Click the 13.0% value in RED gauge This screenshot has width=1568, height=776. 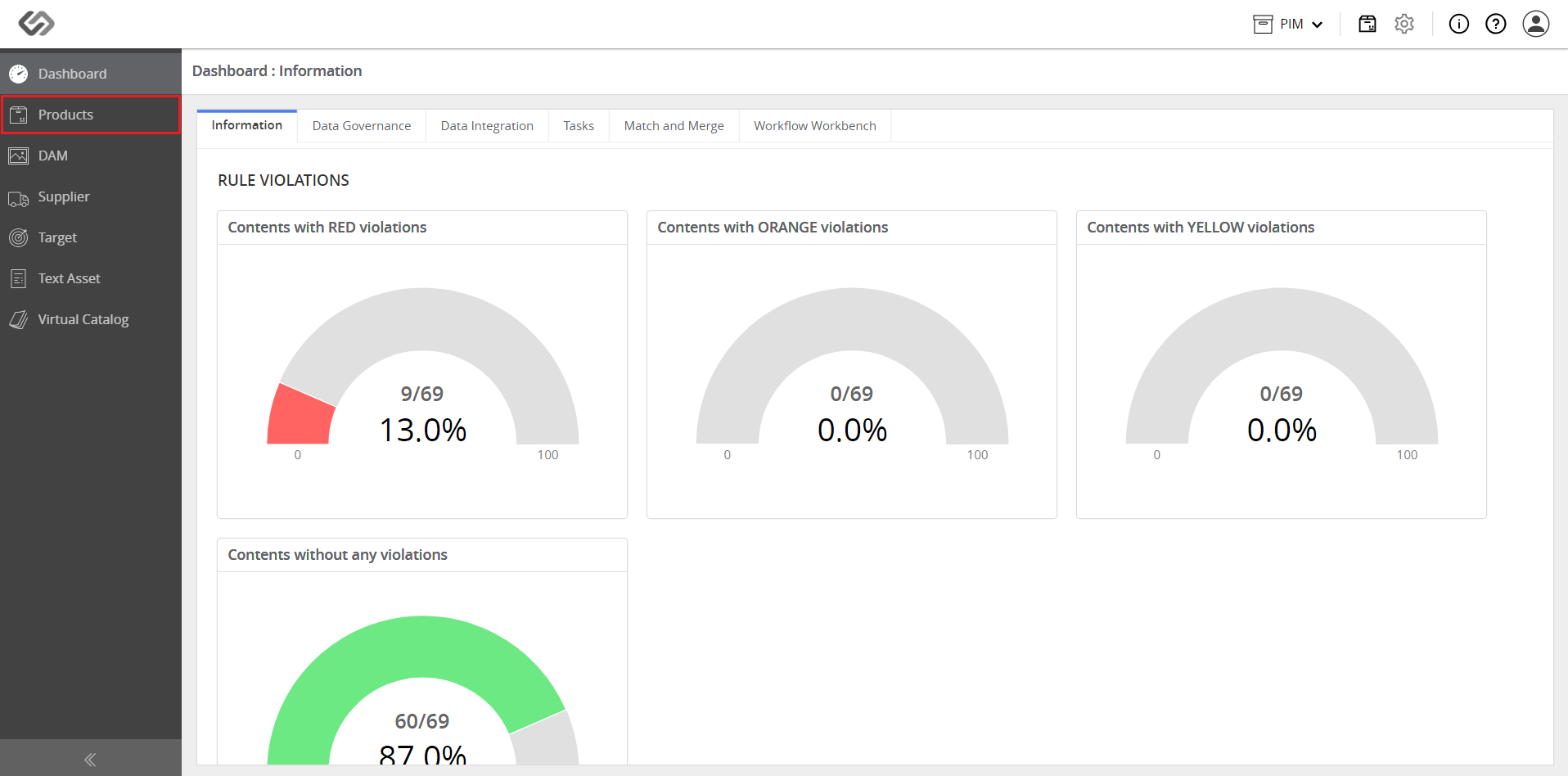pos(423,431)
